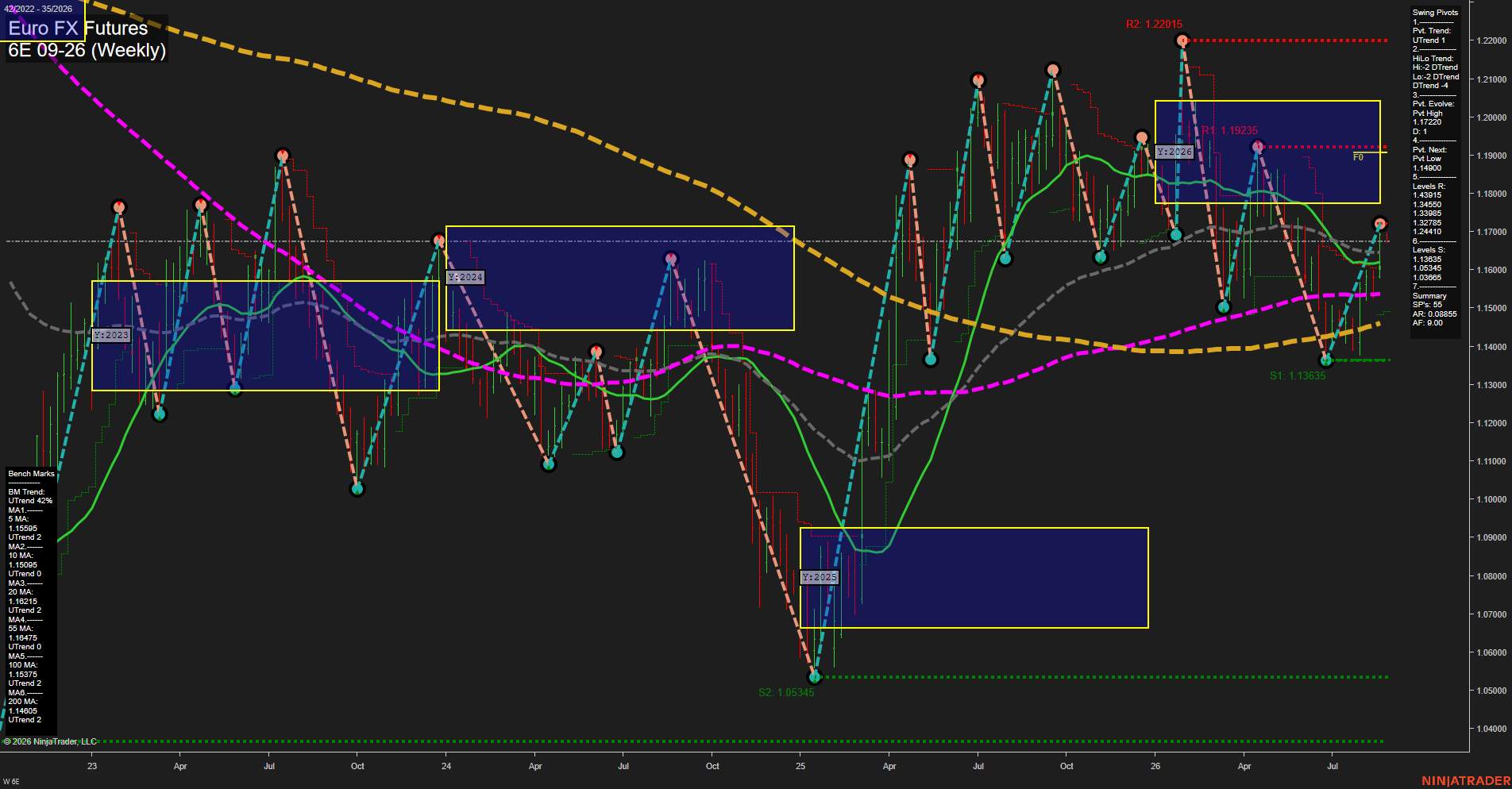Select the S1: 1.13635 support label on chart
This screenshot has height=789, width=1512.
(1298, 376)
